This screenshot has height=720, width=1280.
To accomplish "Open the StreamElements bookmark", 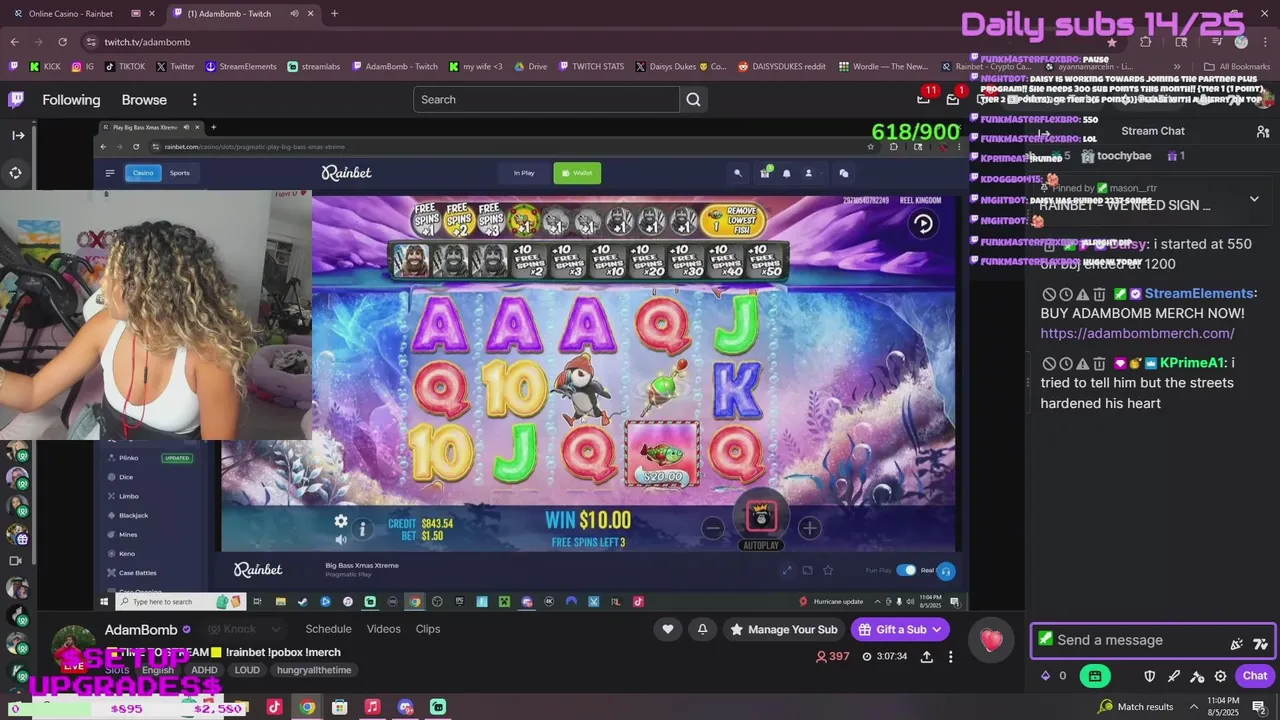I will (x=241, y=66).
